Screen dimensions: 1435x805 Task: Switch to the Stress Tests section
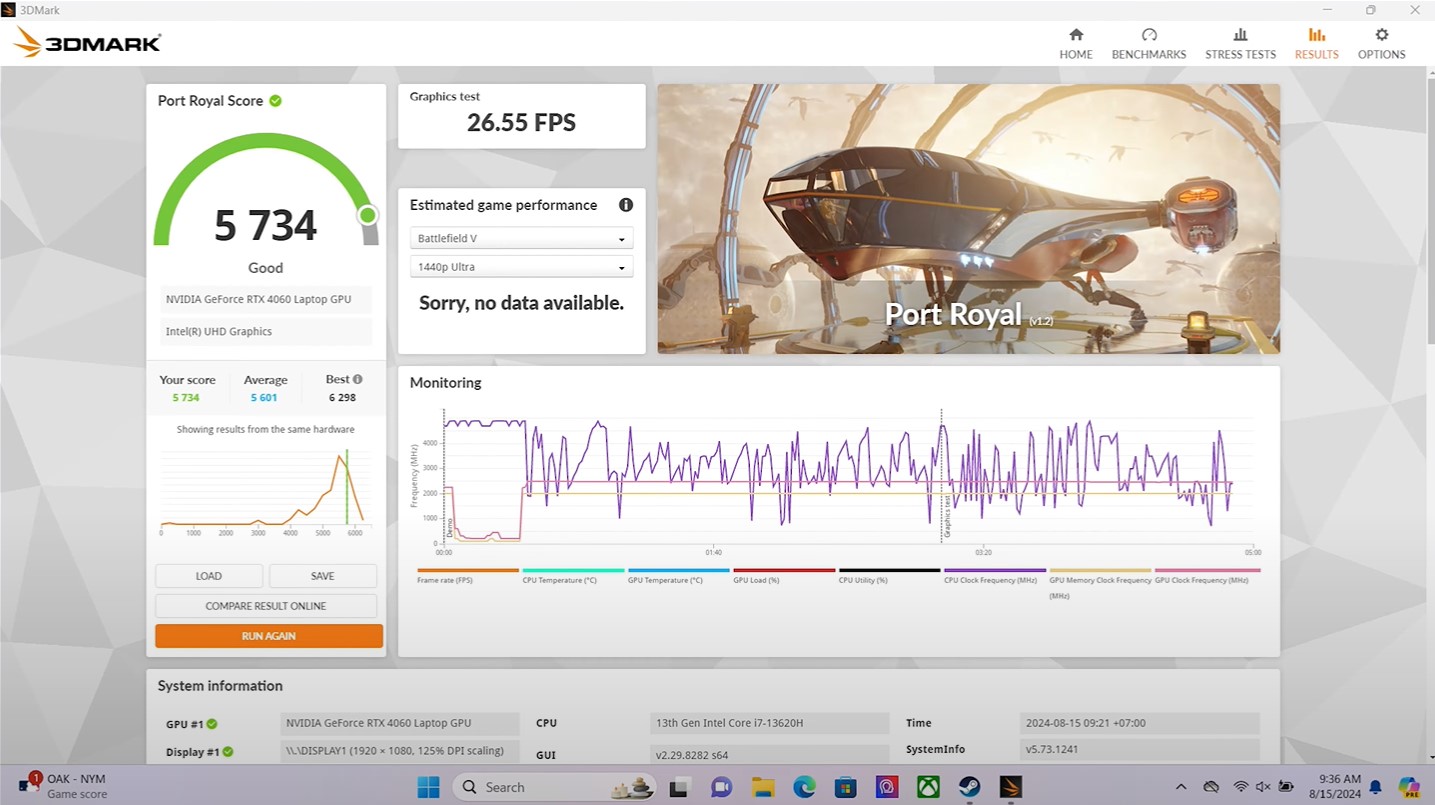coord(1240,44)
